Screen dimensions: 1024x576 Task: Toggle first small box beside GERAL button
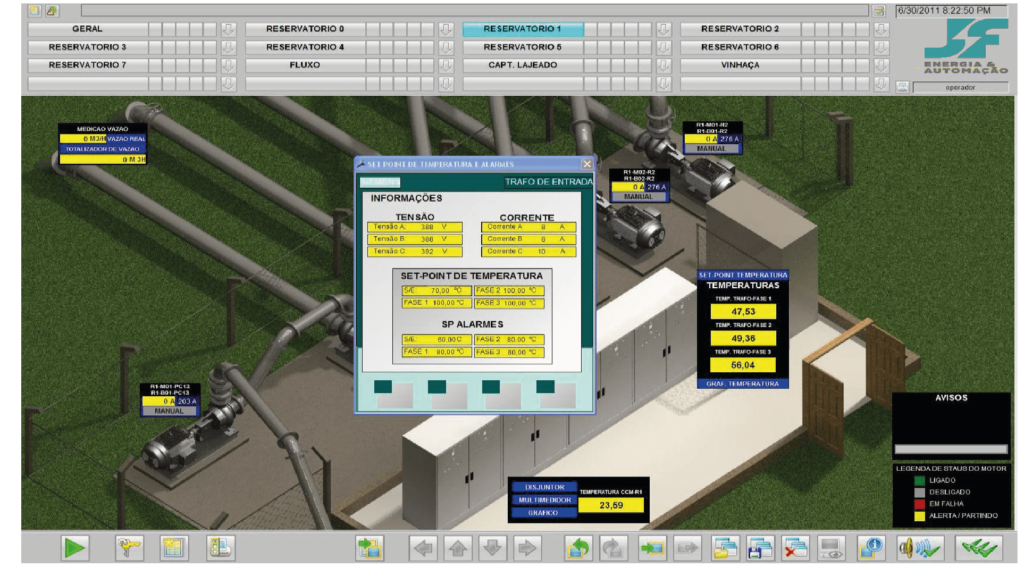(155, 29)
